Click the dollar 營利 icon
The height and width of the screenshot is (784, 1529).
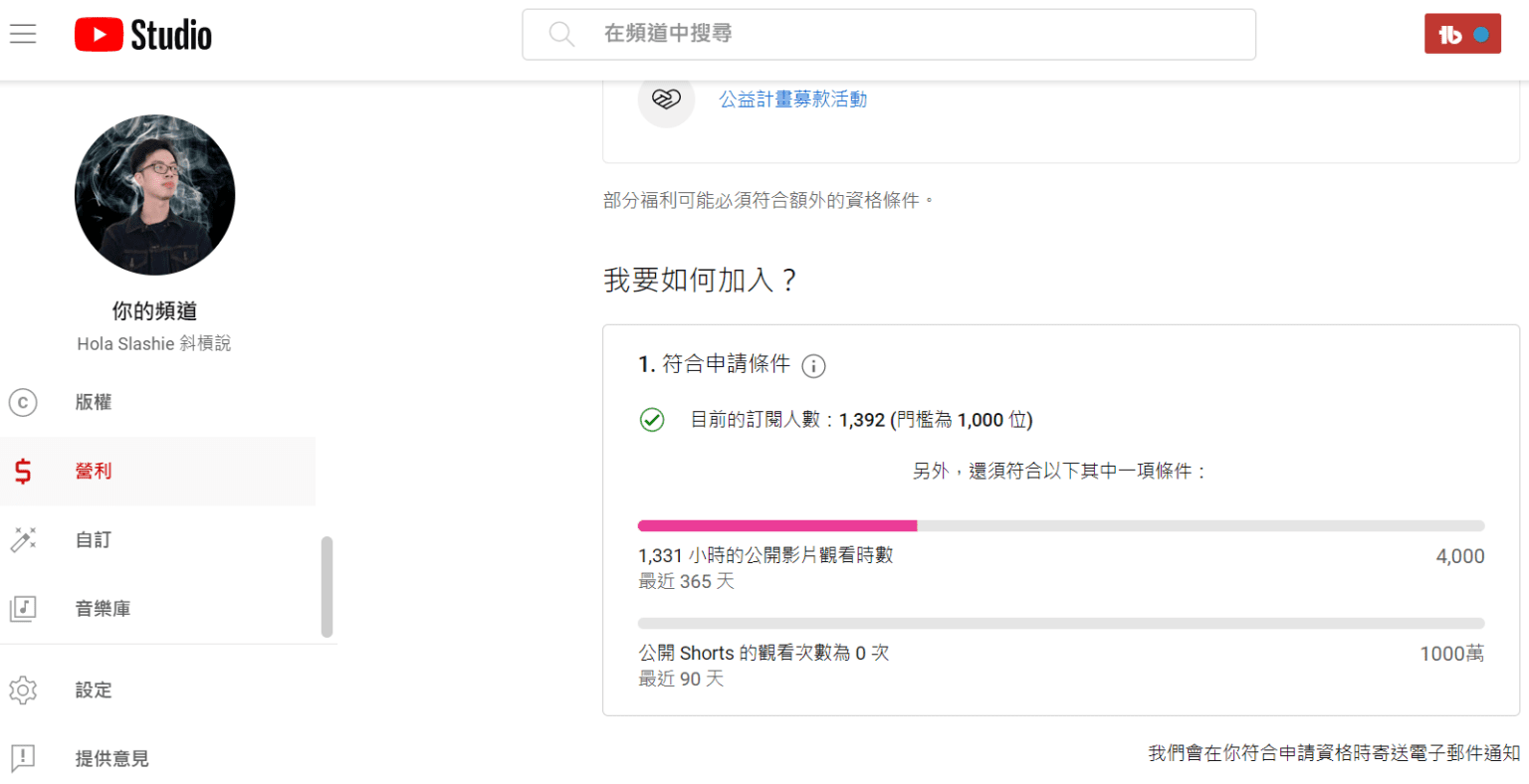point(23,471)
